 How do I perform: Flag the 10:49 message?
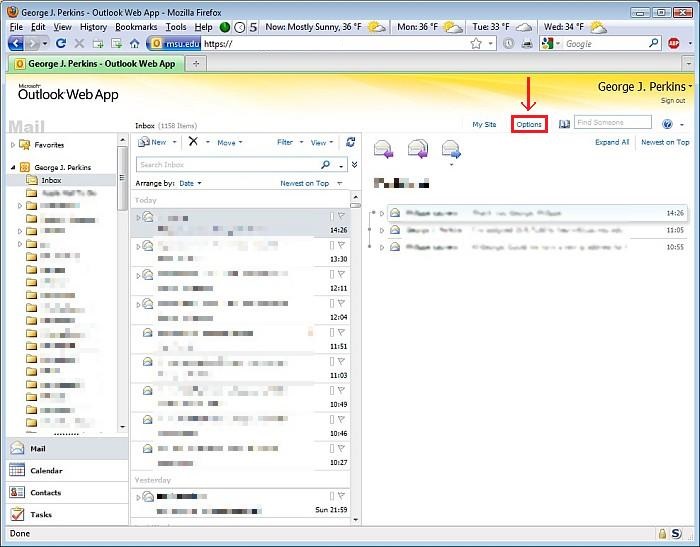(342, 390)
